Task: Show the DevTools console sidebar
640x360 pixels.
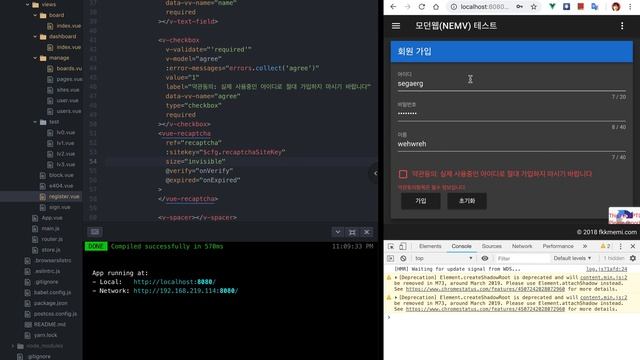Action: (x=390, y=258)
